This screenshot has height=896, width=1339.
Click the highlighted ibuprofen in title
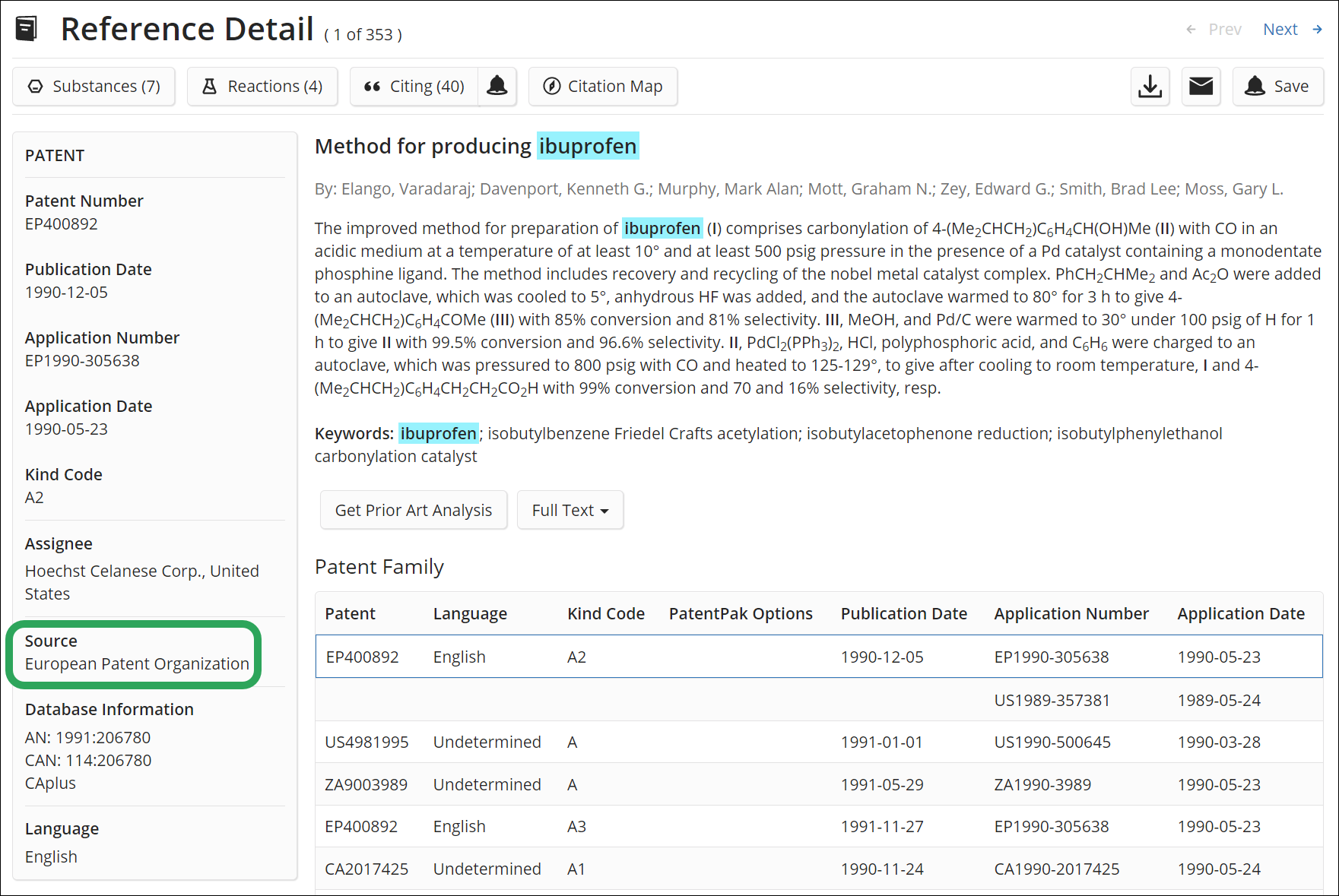(x=588, y=146)
